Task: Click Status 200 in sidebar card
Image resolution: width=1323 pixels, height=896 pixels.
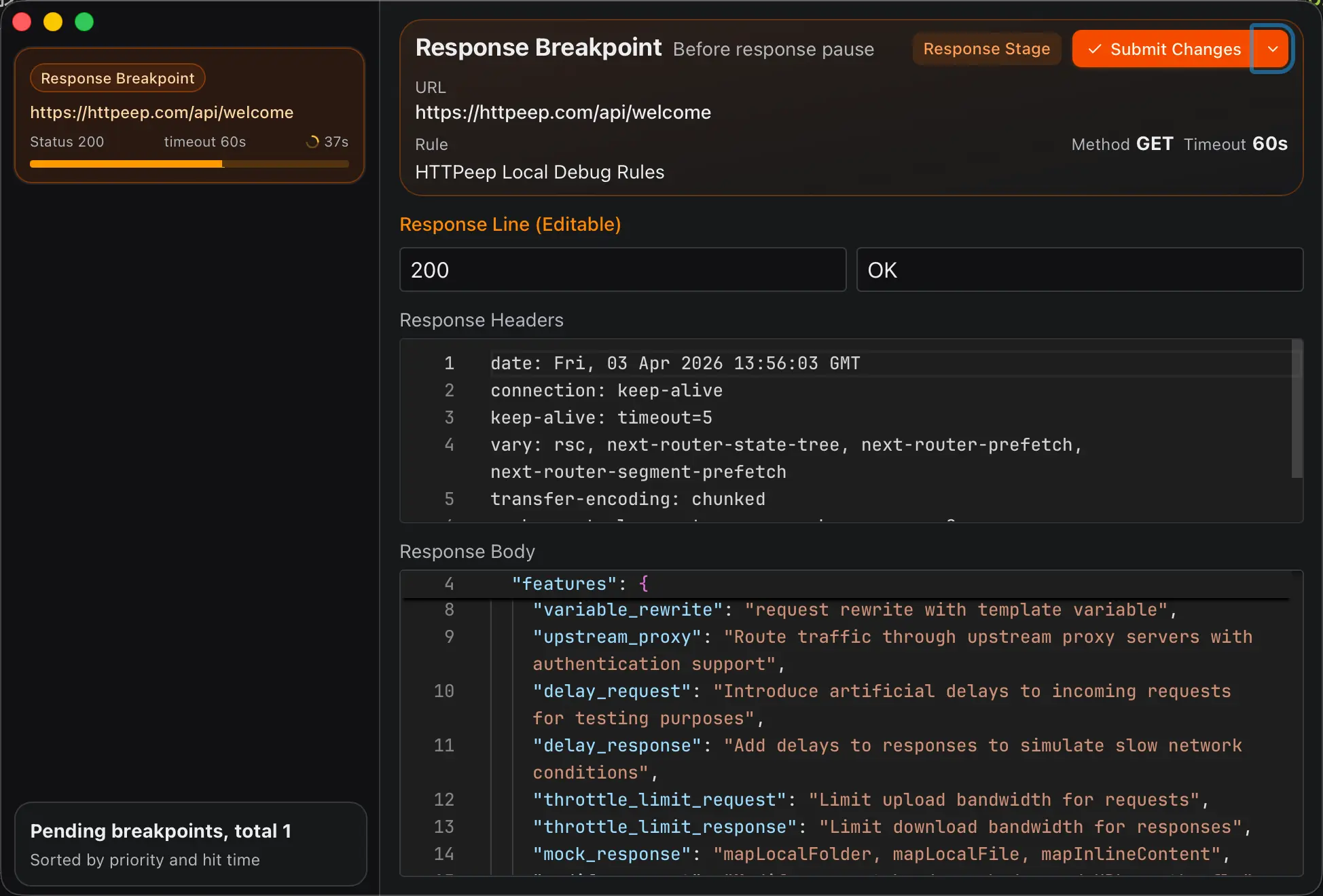Action: (x=67, y=141)
